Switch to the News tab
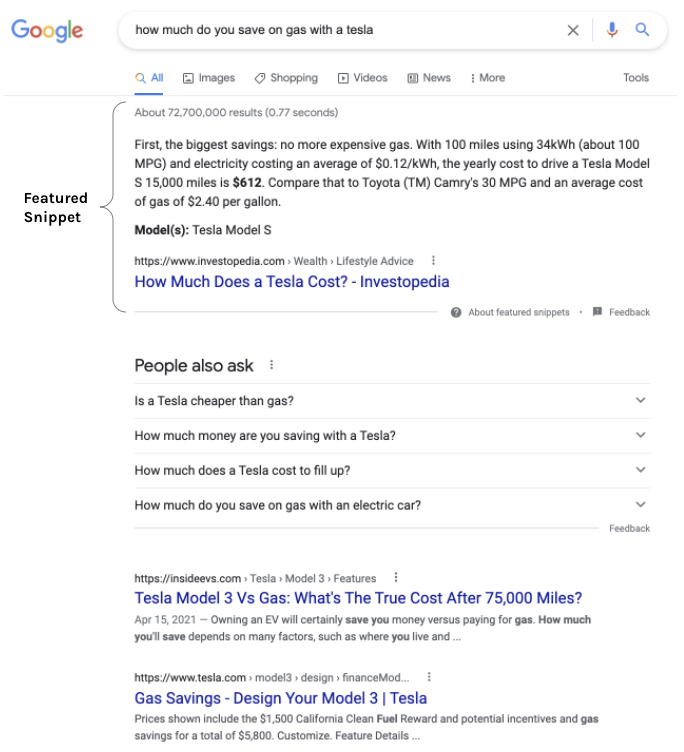684x752 pixels. (x=429, y=78)
